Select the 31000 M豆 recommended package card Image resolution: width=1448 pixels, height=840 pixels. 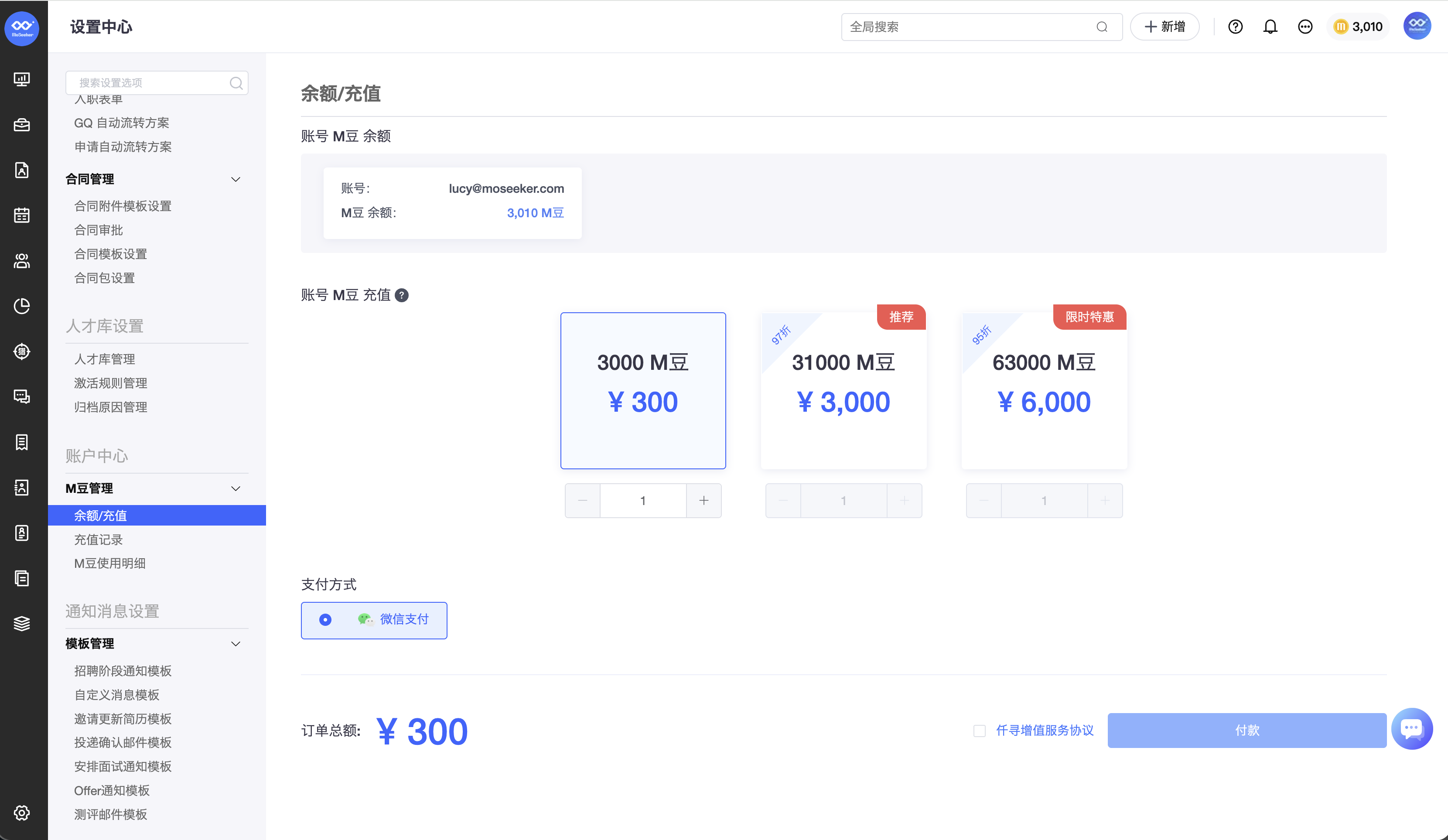click(843, 391)
